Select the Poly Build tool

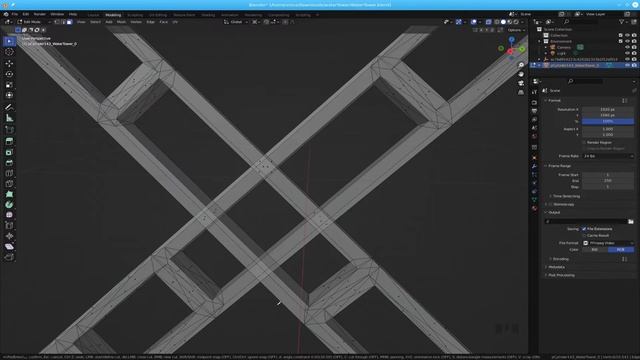[x=9, y=194]
